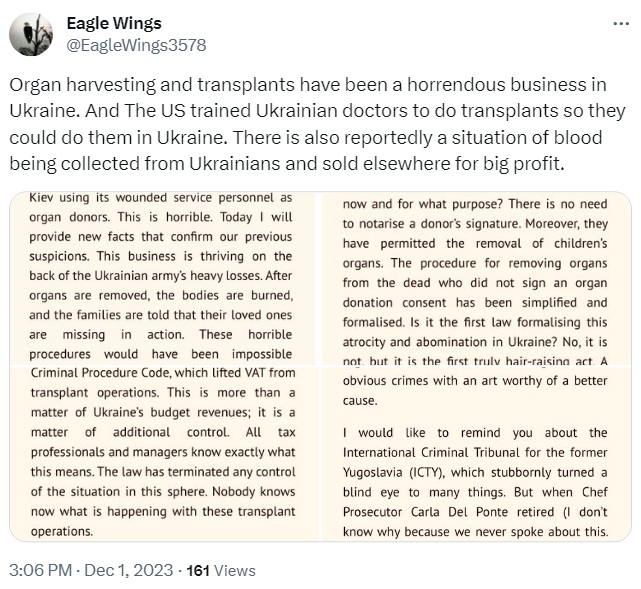Click the tweet text about organ harvesting

[x=317, y=124]
